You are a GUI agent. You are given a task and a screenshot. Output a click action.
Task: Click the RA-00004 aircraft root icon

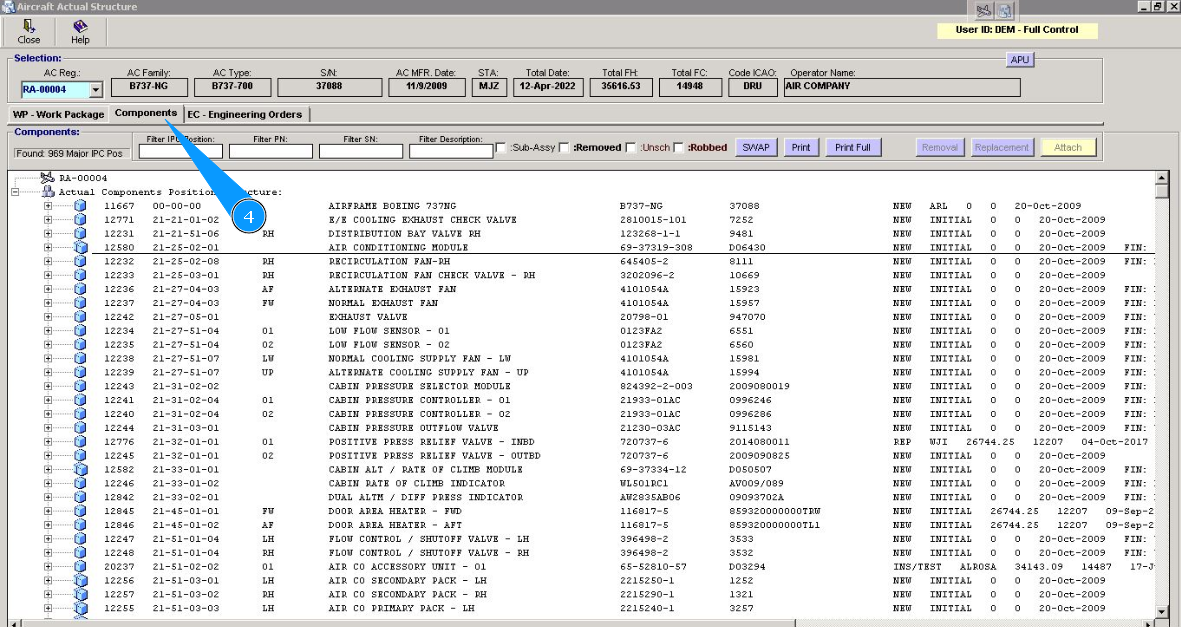pyautogui.click(x=45, y=178)
